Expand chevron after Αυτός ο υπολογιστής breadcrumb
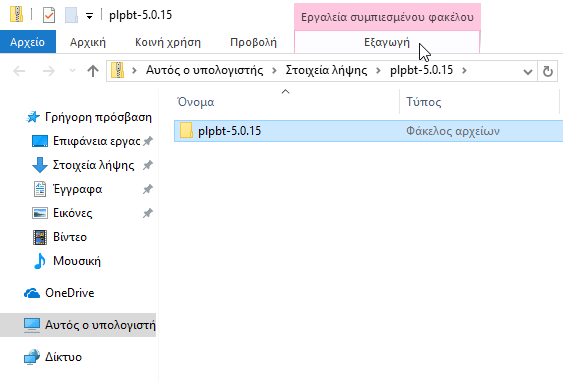The width and height of the screenshot is (563, 382). 274,70
